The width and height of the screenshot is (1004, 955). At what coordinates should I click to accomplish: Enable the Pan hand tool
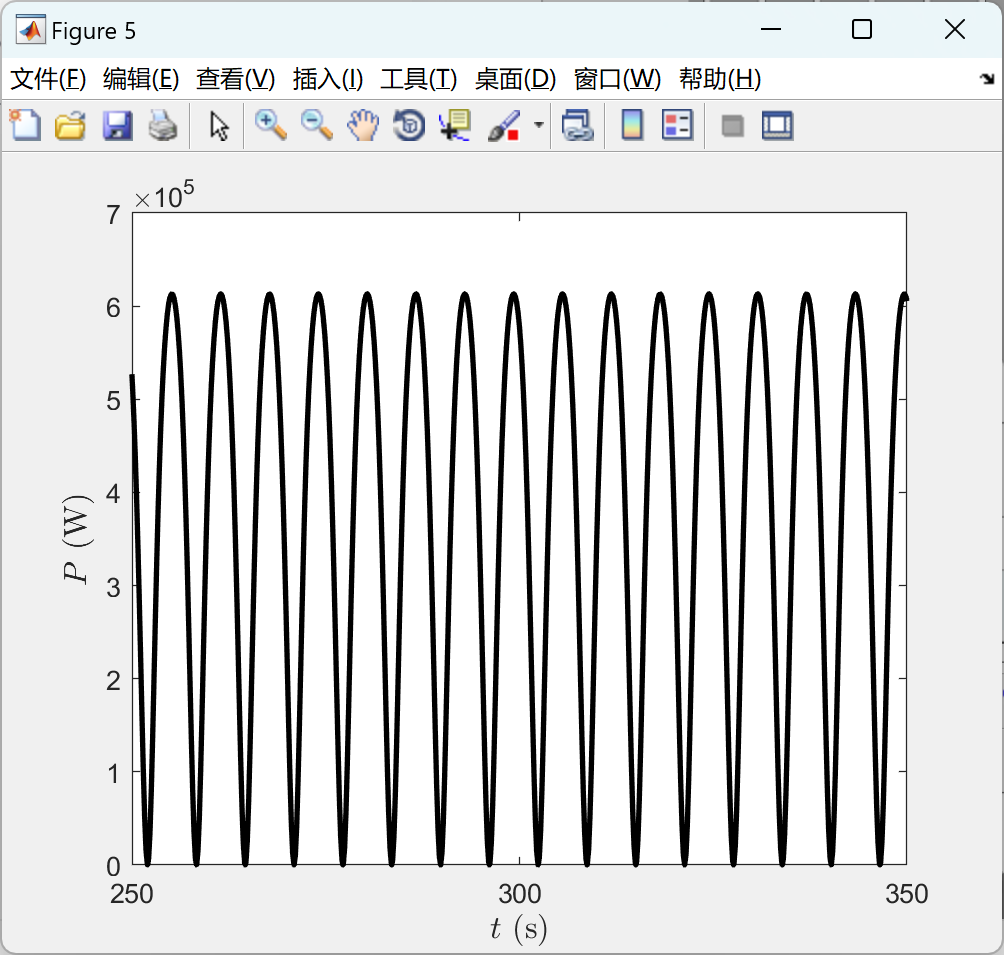(x=363, y=125)
